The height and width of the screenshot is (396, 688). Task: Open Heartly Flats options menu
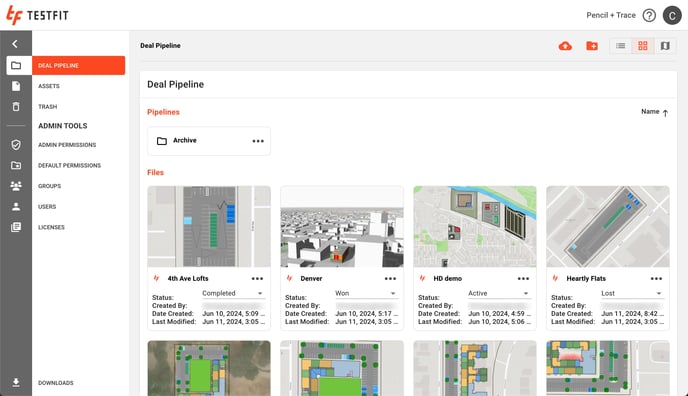pos(656,278)
